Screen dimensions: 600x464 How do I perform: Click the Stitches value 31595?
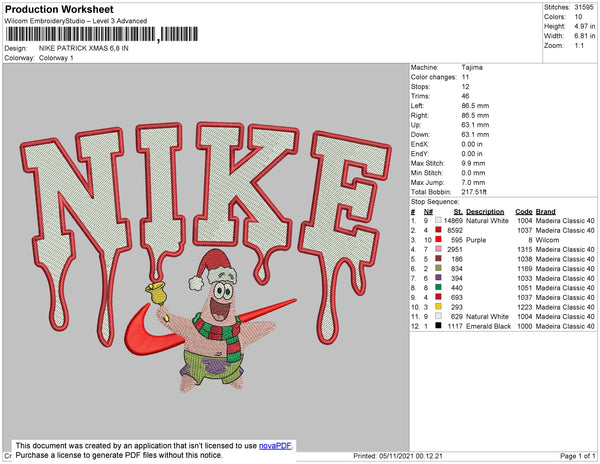(584, 7)
